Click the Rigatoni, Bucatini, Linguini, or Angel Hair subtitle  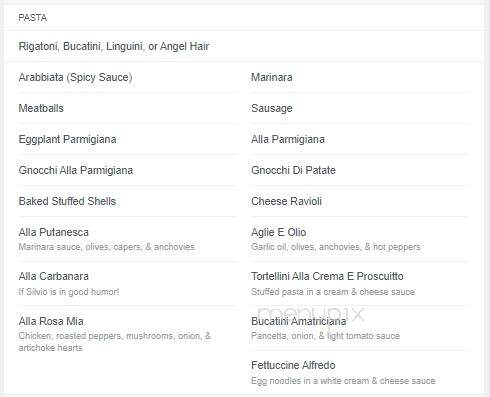click(114, 46)
